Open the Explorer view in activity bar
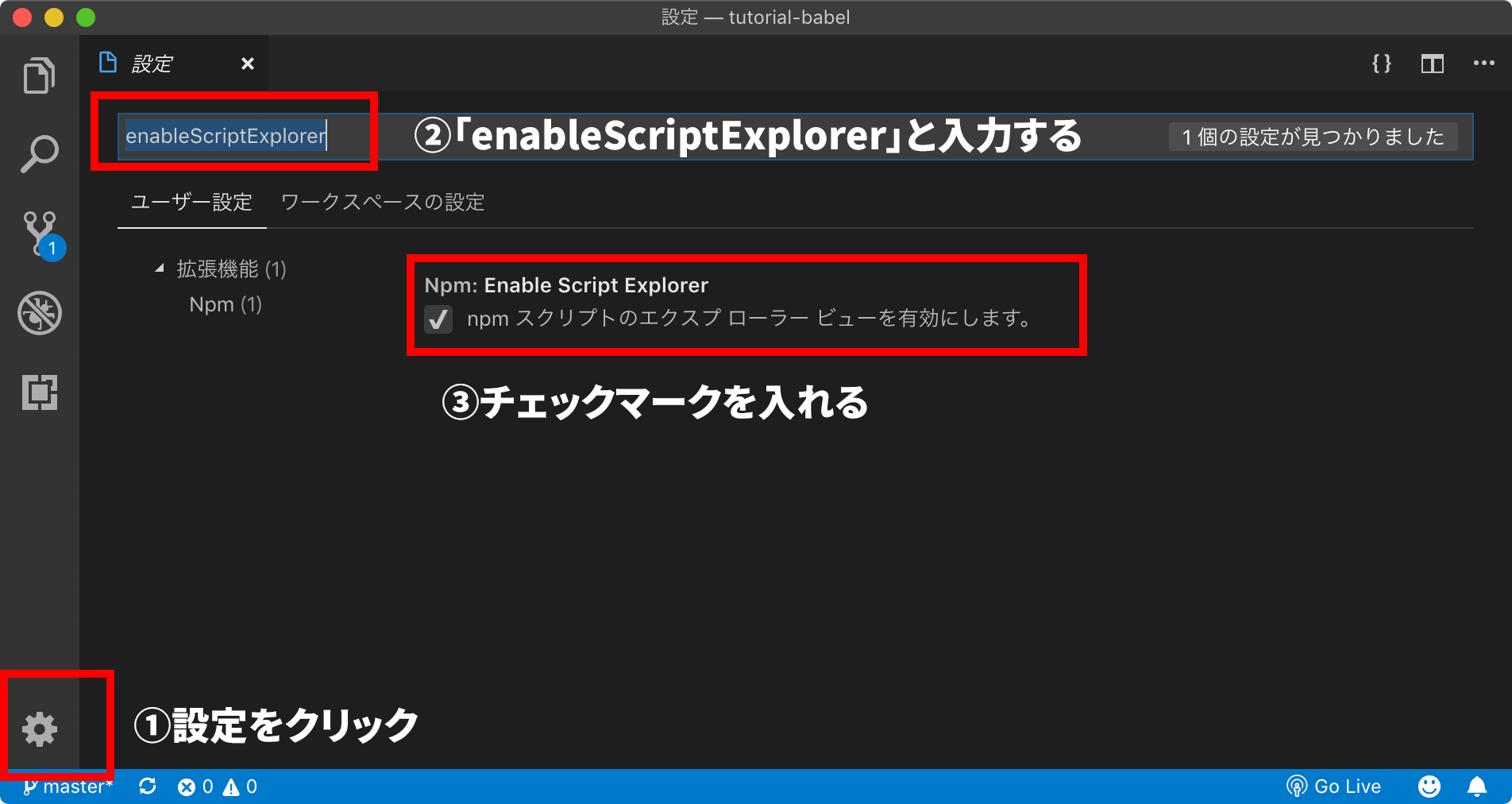1512x804 pixels. coord(39,75)
